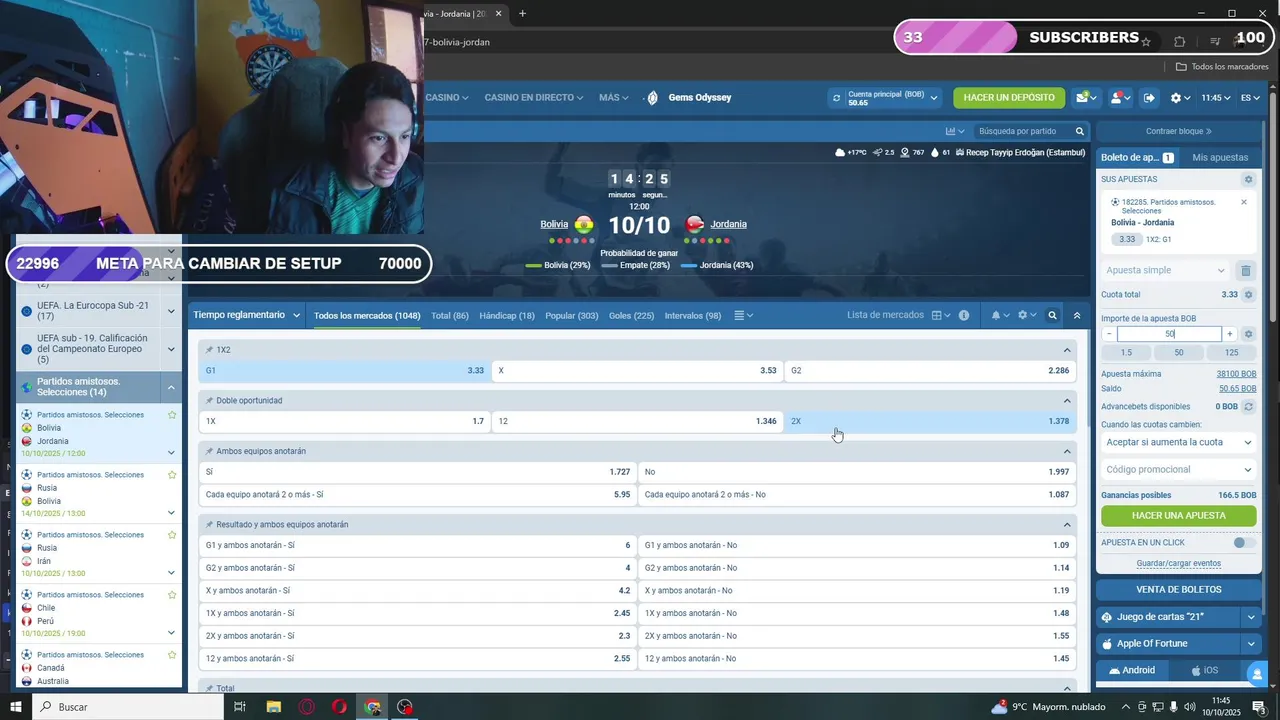Image resolution: width=1280 pixels, height=720 pixels.
Task: Open Aceptar si aumenta la cuota dropdown
Action: click(x=1178, y=442)
